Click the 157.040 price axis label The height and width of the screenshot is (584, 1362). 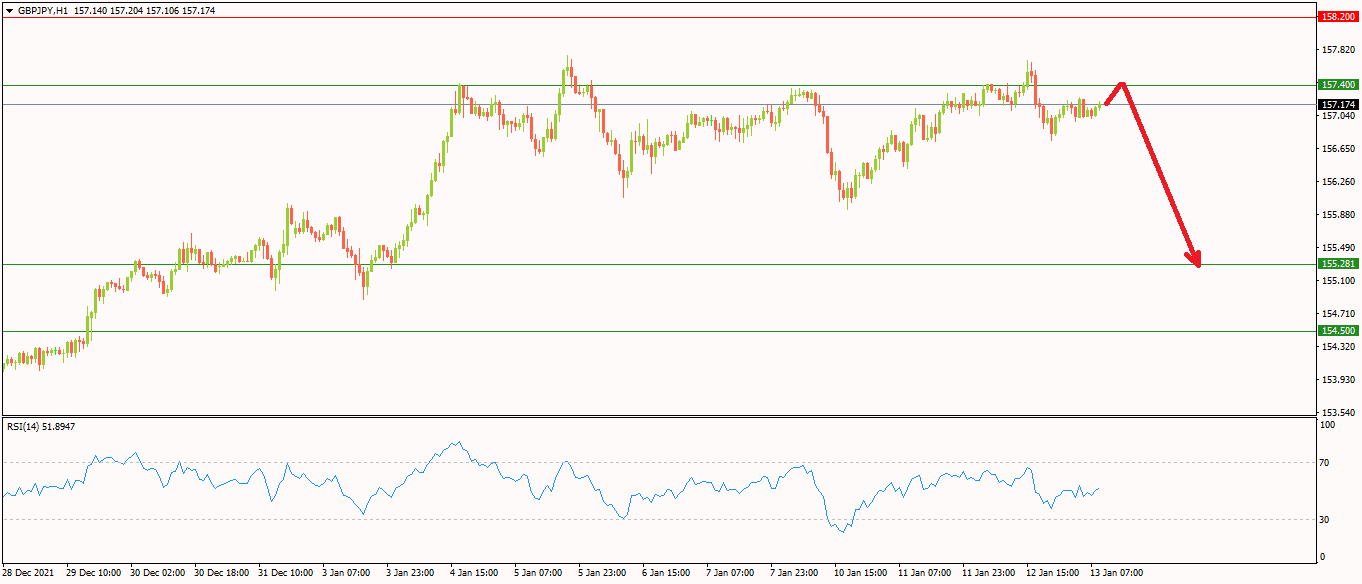(1337, 116)
